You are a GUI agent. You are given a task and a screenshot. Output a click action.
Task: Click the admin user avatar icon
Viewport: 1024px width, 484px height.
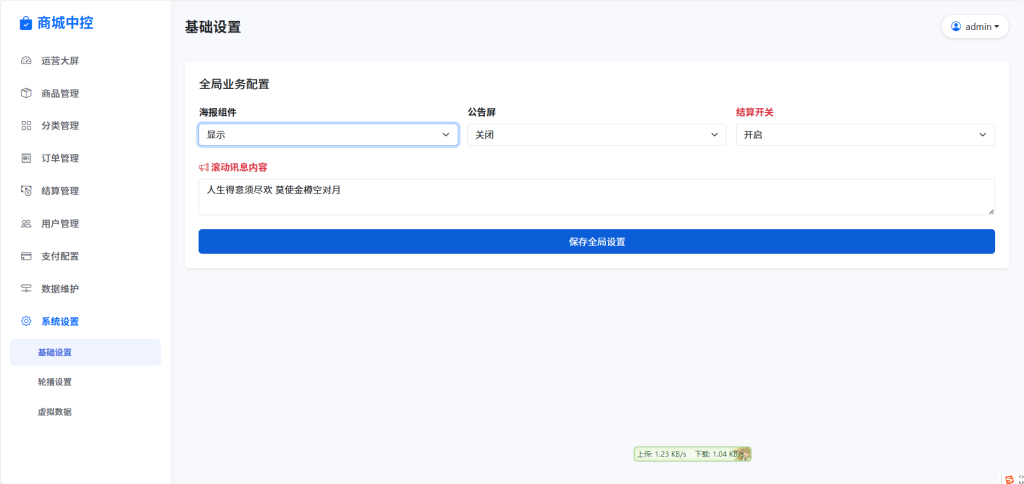point(956,27)
